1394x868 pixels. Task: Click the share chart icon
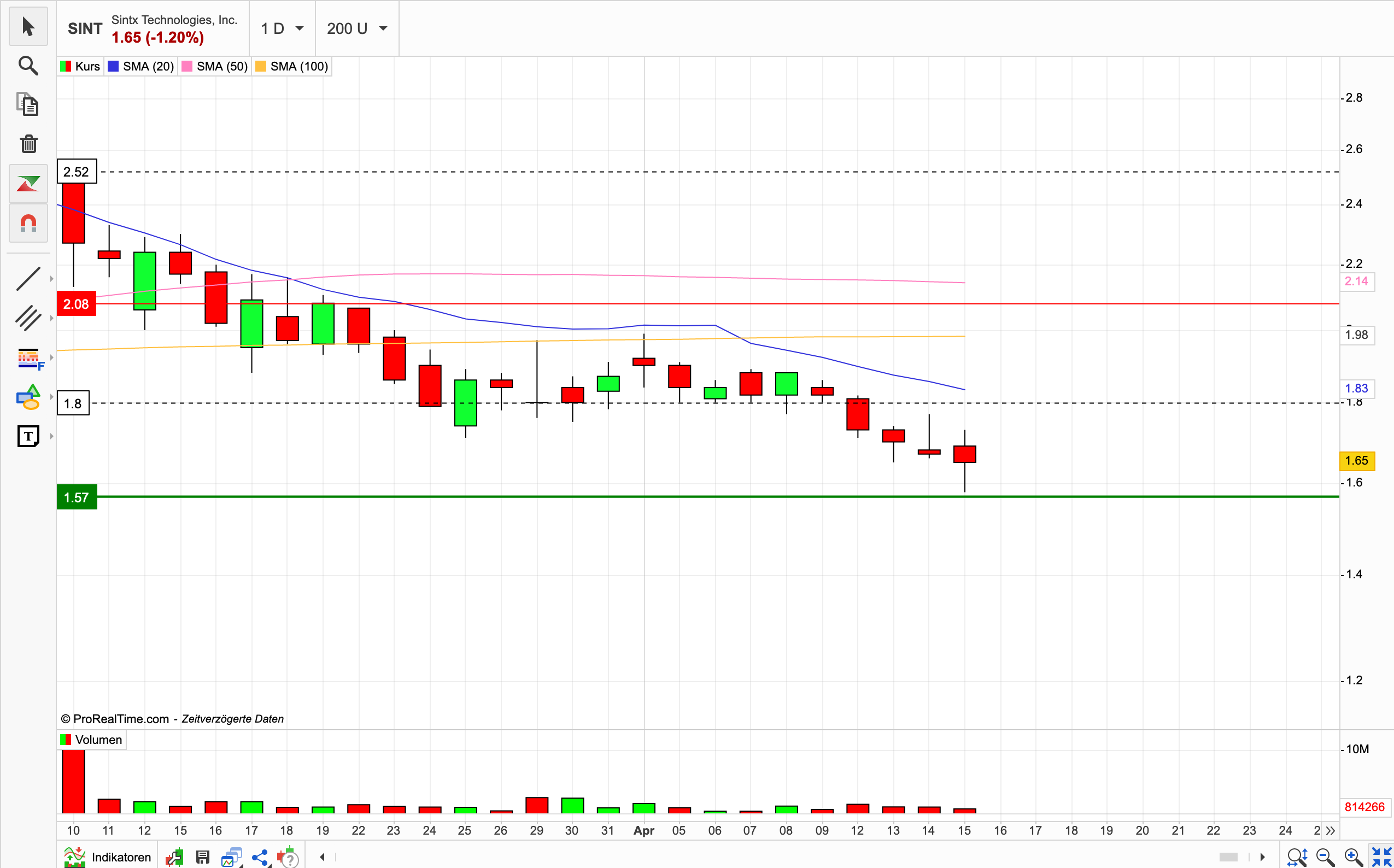click(x=260, y=857)
